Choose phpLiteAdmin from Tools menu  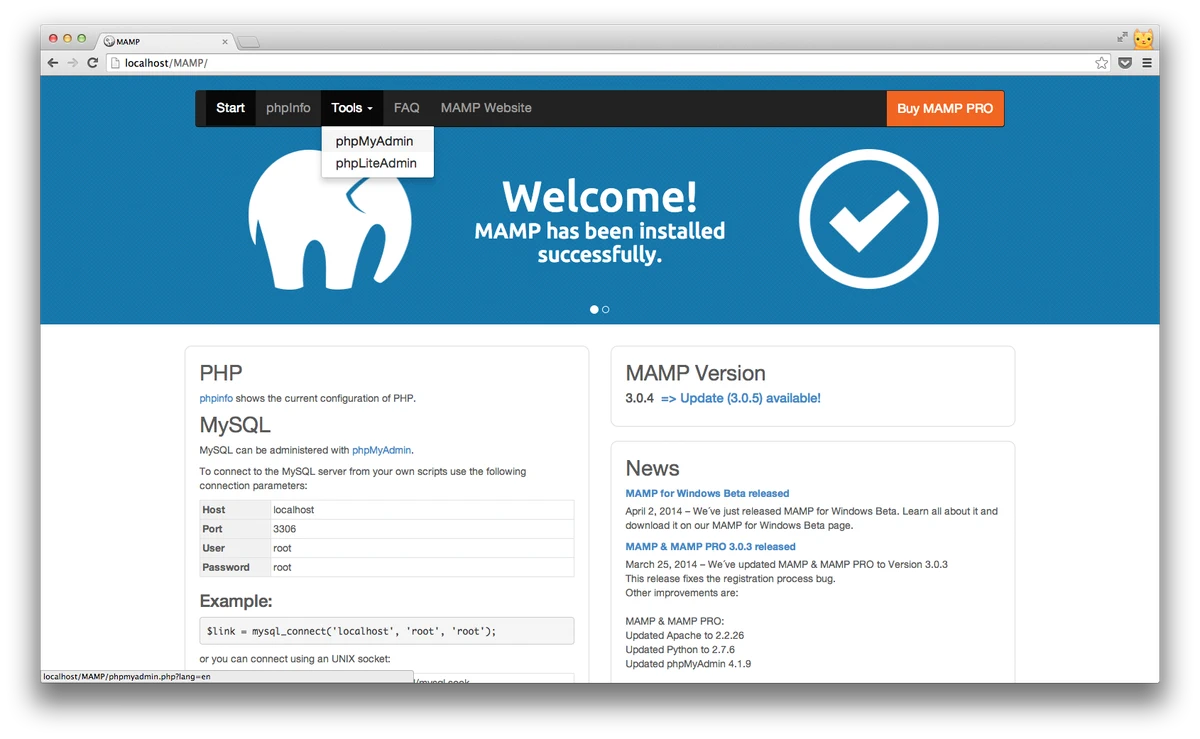376,163
